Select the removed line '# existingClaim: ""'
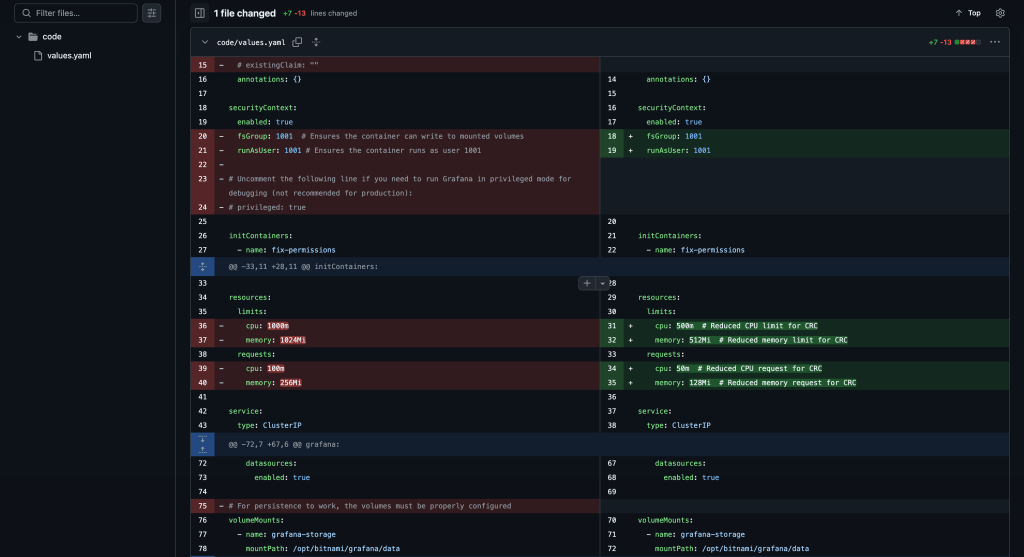The width and height of the screenshot is (1024, 557). click(278, 65)
